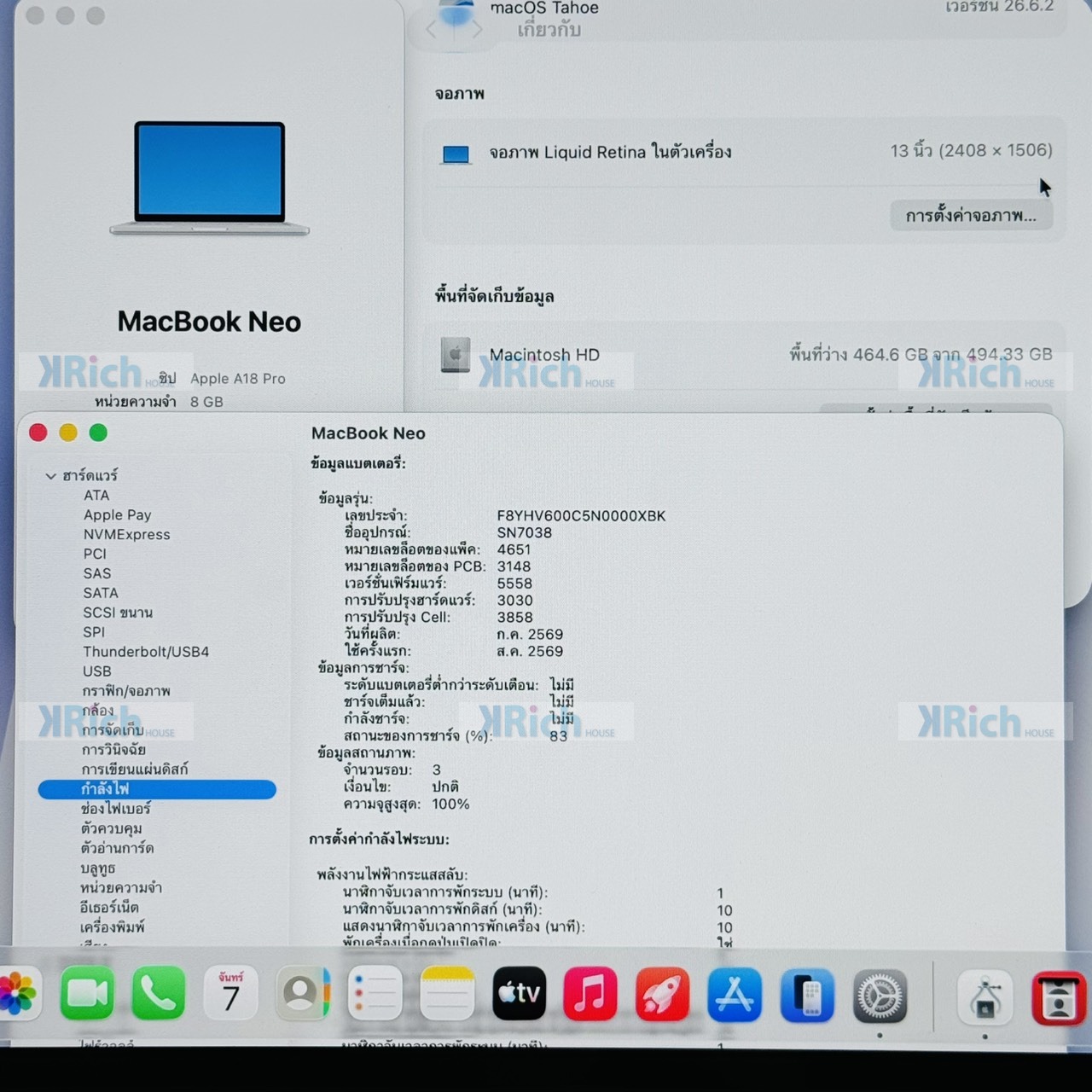The height and width of the screenshot is (1092, 1092).
Task: Open การตั้งค่าจอภาพ display settings button
Action: (x=971, y=215)
